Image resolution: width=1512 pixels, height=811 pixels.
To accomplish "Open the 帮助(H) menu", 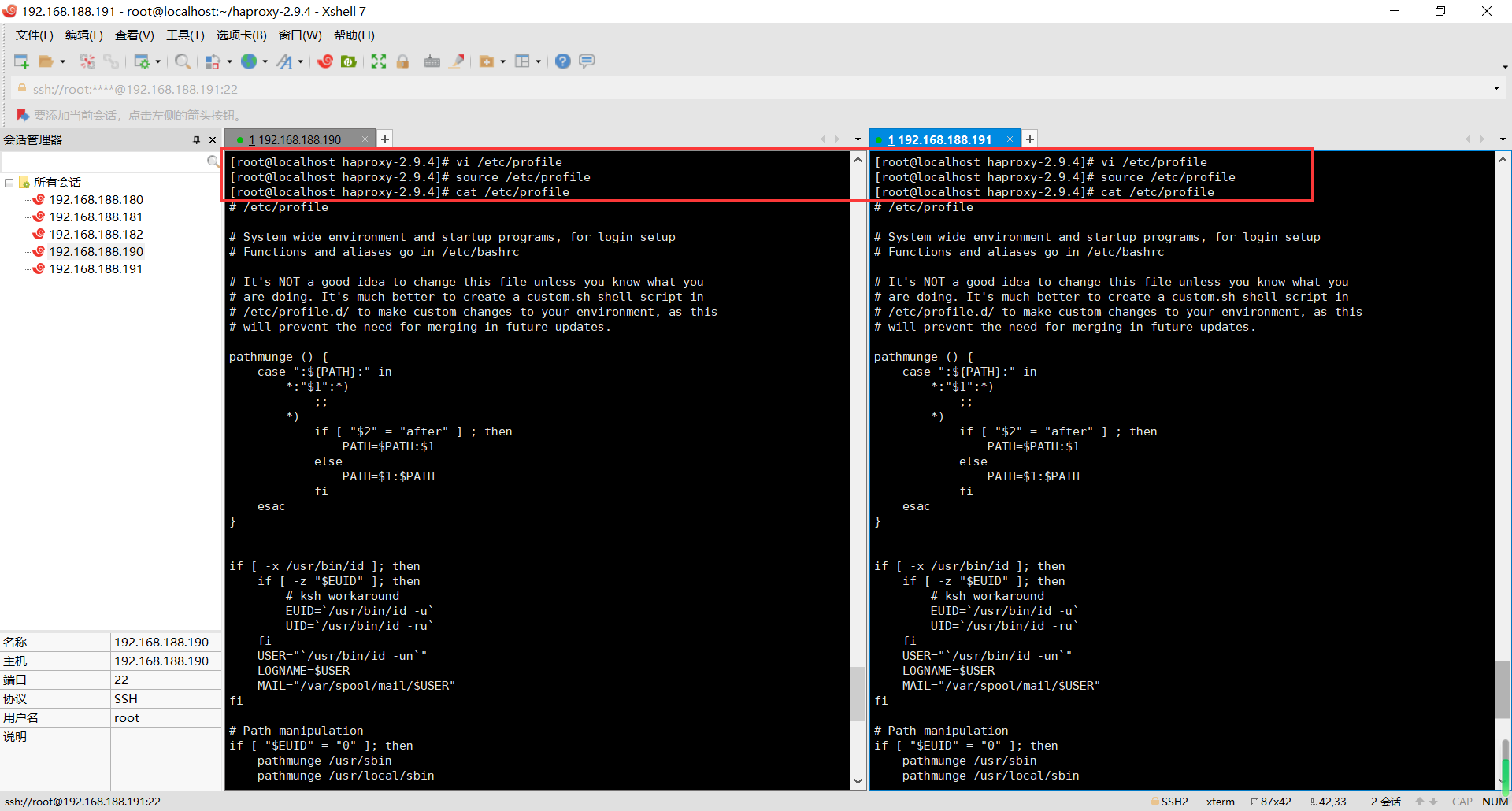I will click(x=354, y=35).
